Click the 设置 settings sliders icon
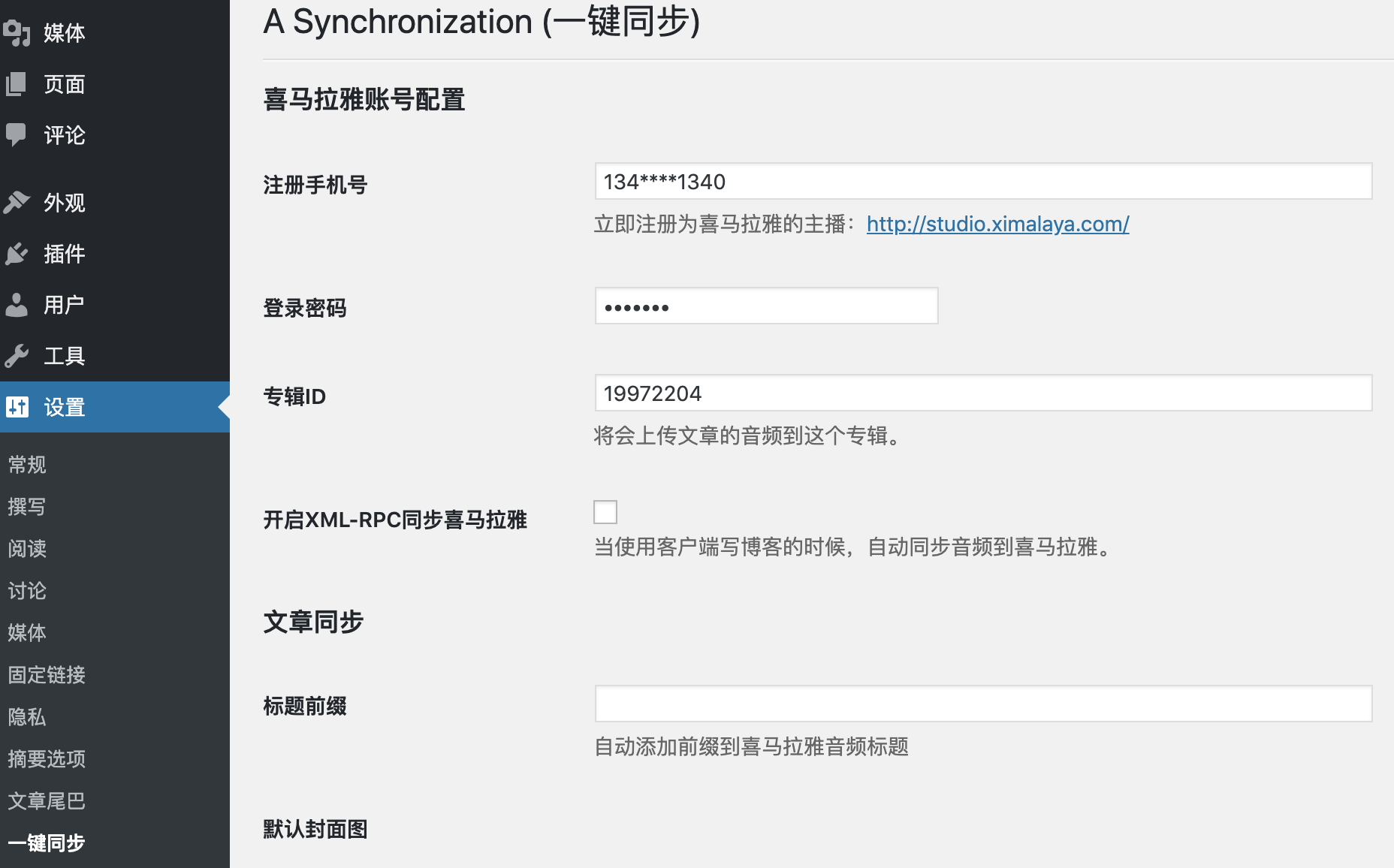This screenshot has height=868, width=1394. click(x=17, y=407)
